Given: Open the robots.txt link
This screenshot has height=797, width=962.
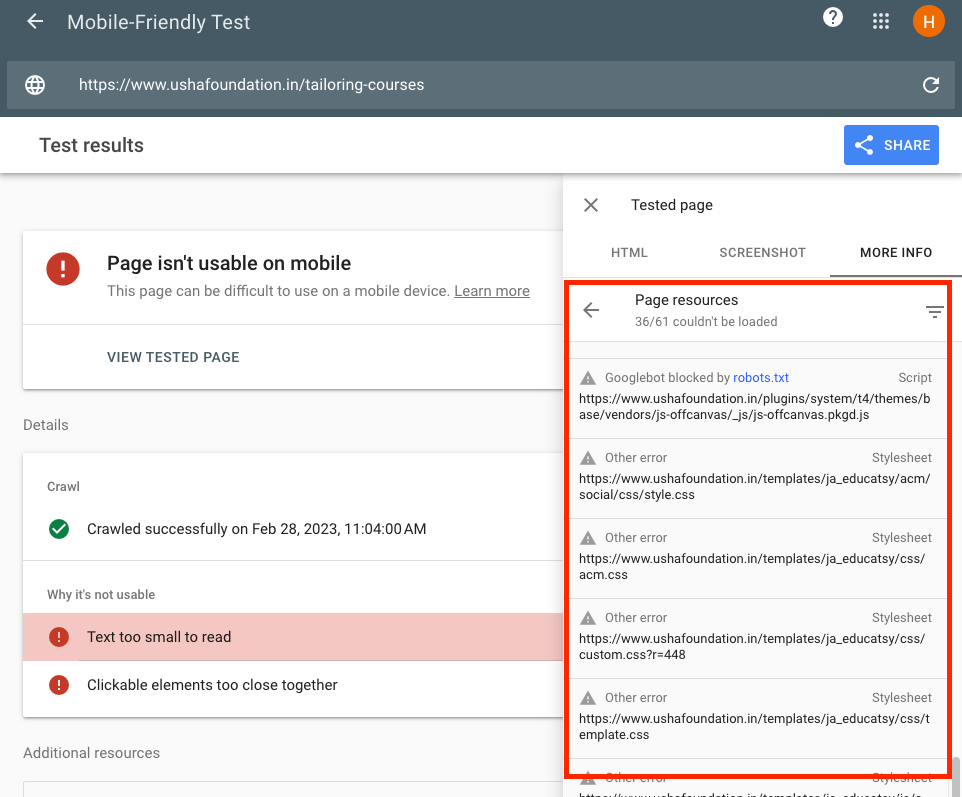Looking at the screenshot, I should [x=761, y=378].
